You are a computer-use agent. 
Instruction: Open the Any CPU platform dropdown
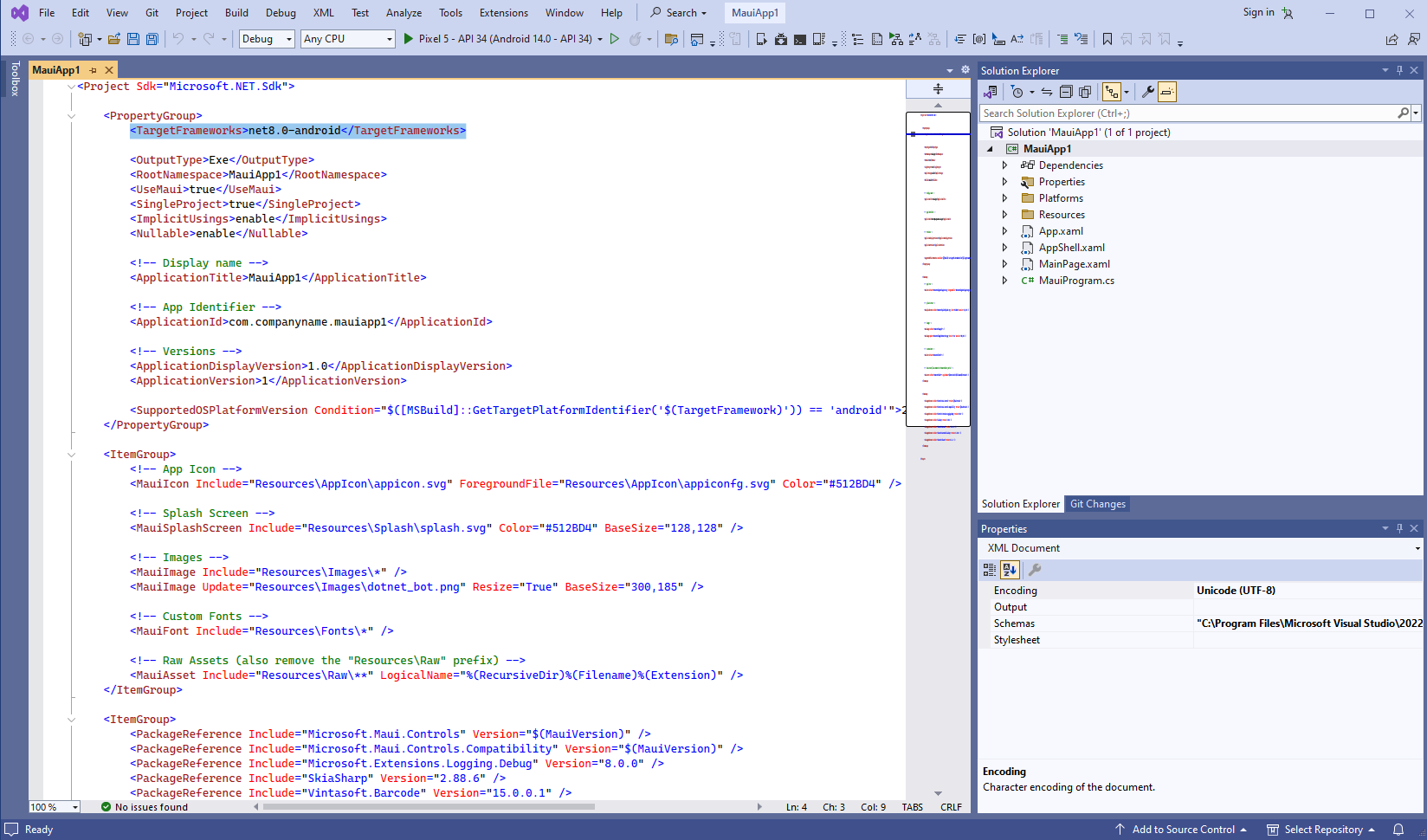pos(348,39)
